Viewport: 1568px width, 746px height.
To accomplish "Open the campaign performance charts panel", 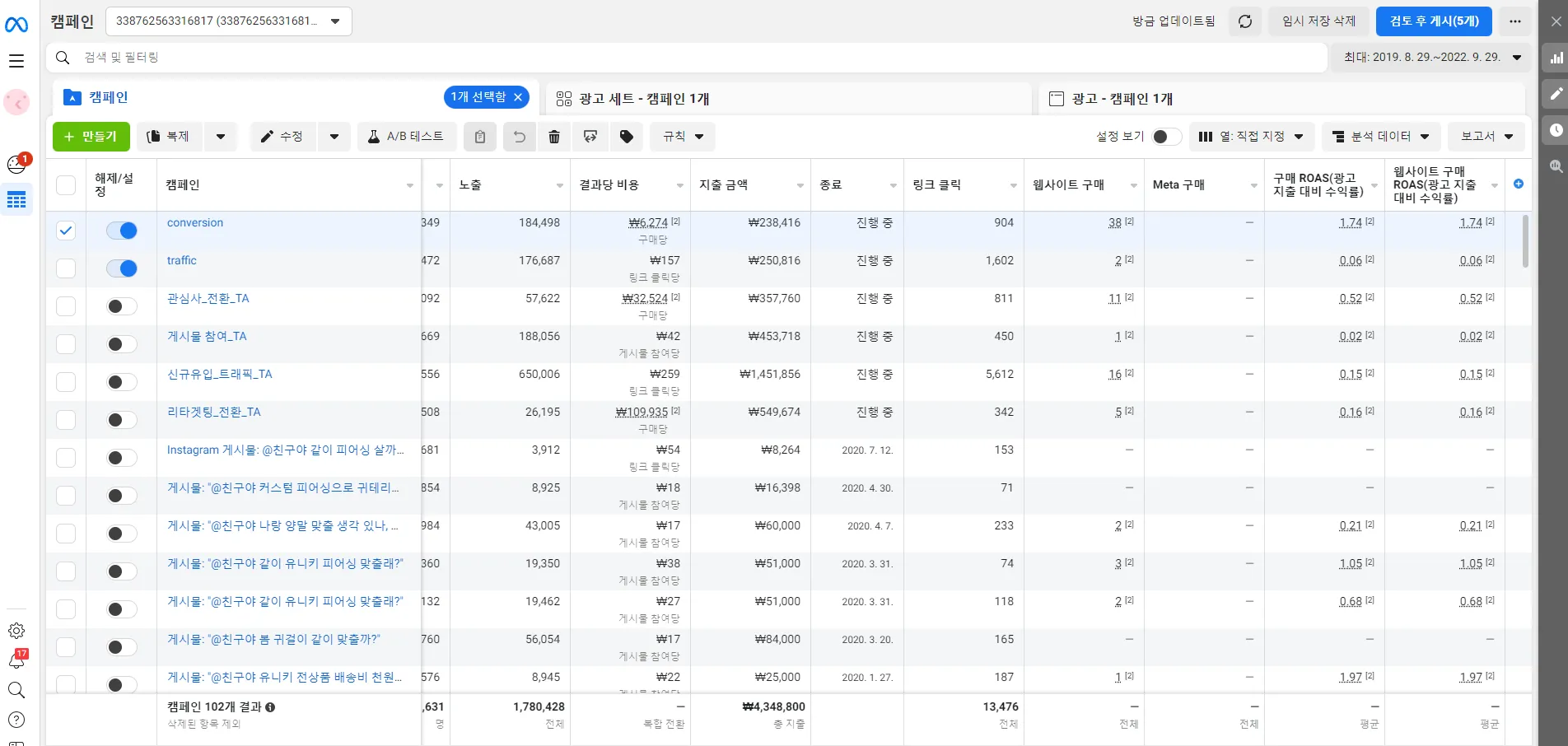I will point(1556,58).
